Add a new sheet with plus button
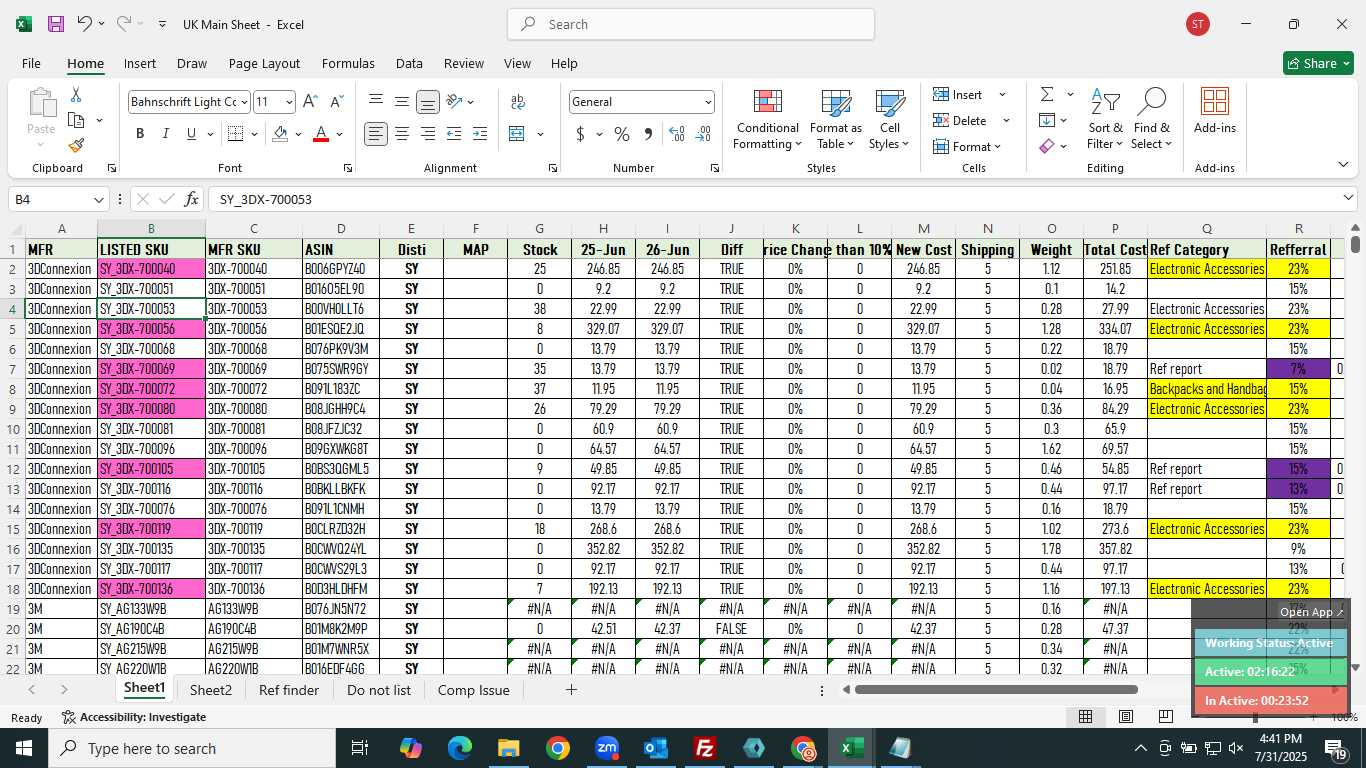This screenshot has width=1366, height=768. pyautogui.click(x=571, y=690)
